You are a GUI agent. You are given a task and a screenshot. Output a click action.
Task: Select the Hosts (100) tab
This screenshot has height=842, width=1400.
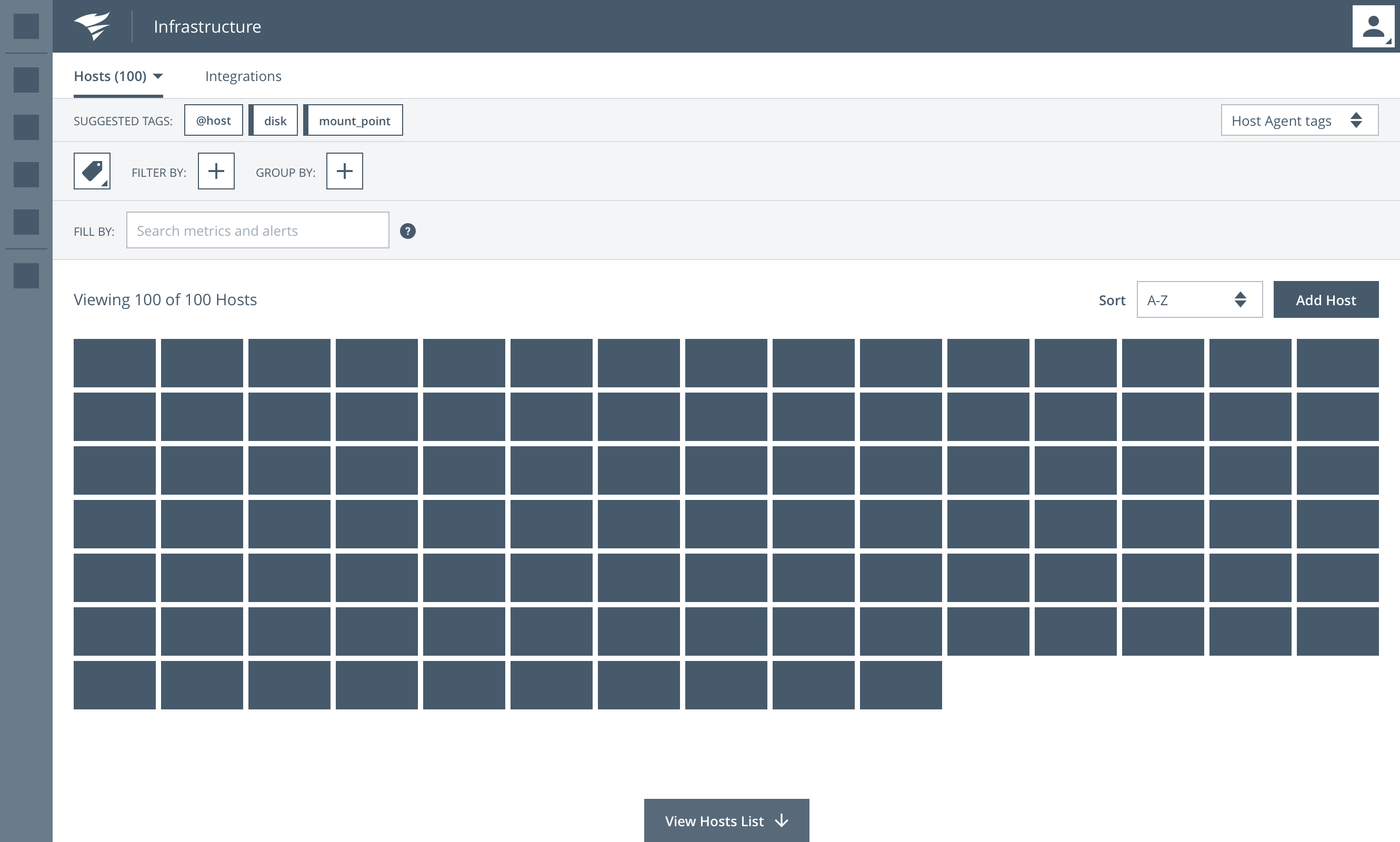point(110,76)
